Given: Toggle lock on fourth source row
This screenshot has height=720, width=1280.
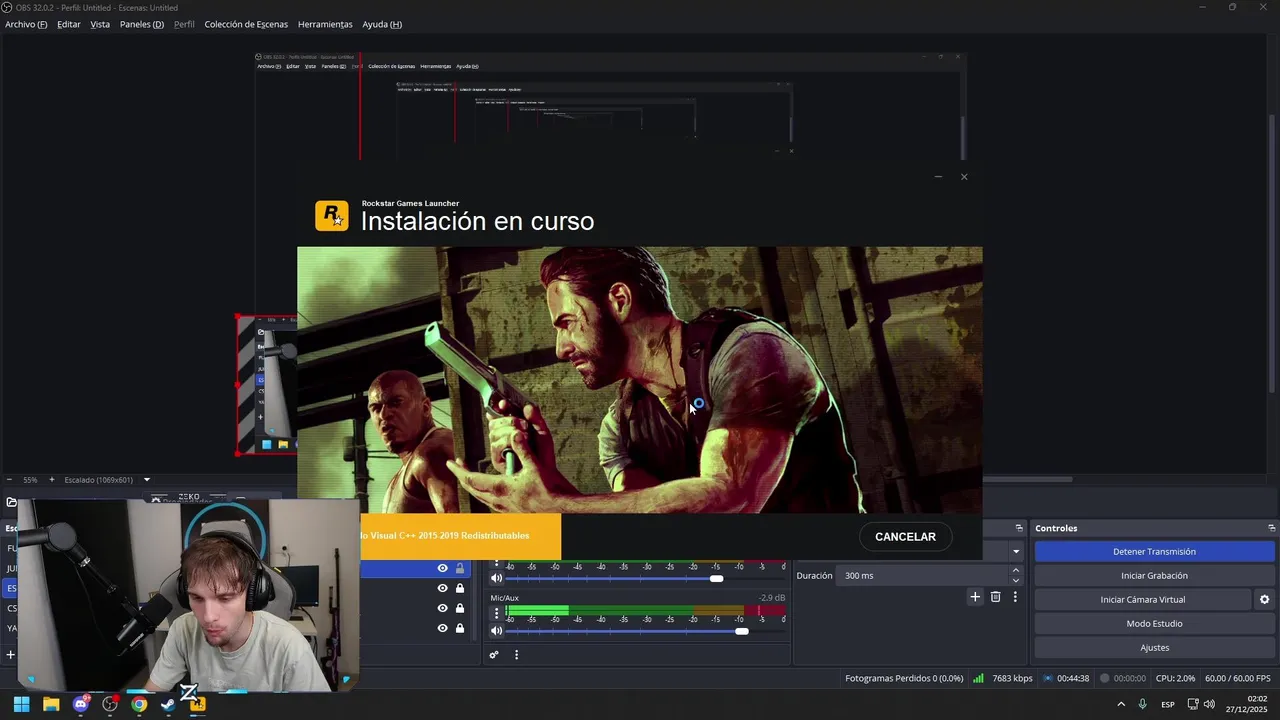Looking at the screenshot, I should pos(460,628).
